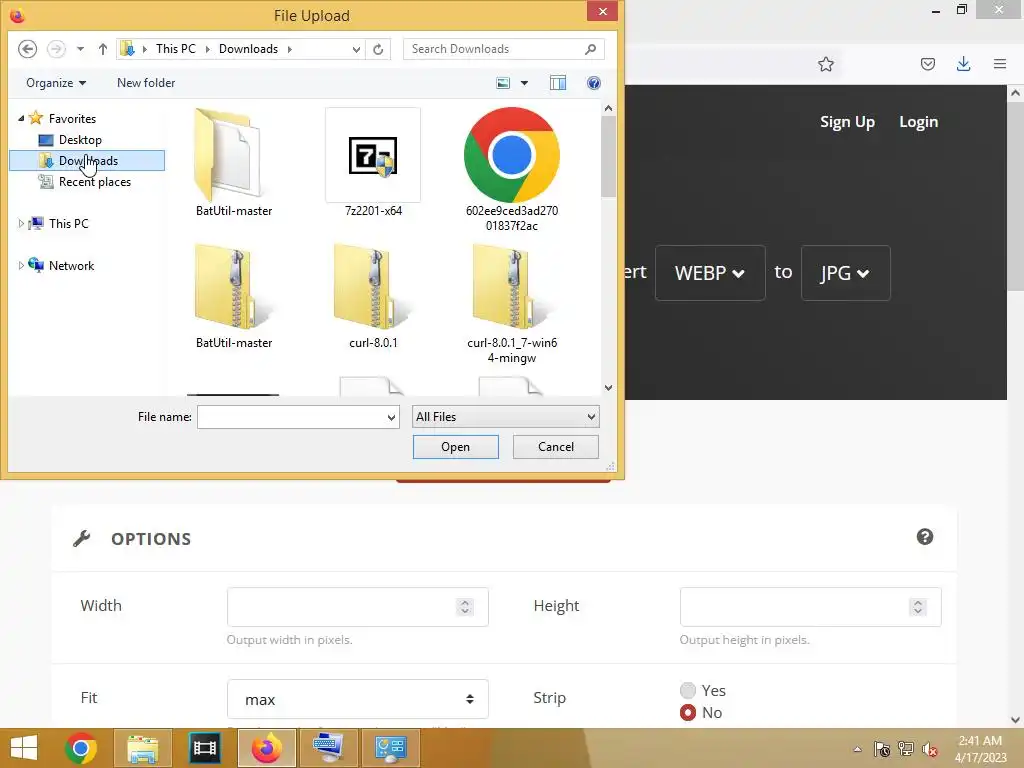Open recent locations dropdown arrow

click(80, 49)
